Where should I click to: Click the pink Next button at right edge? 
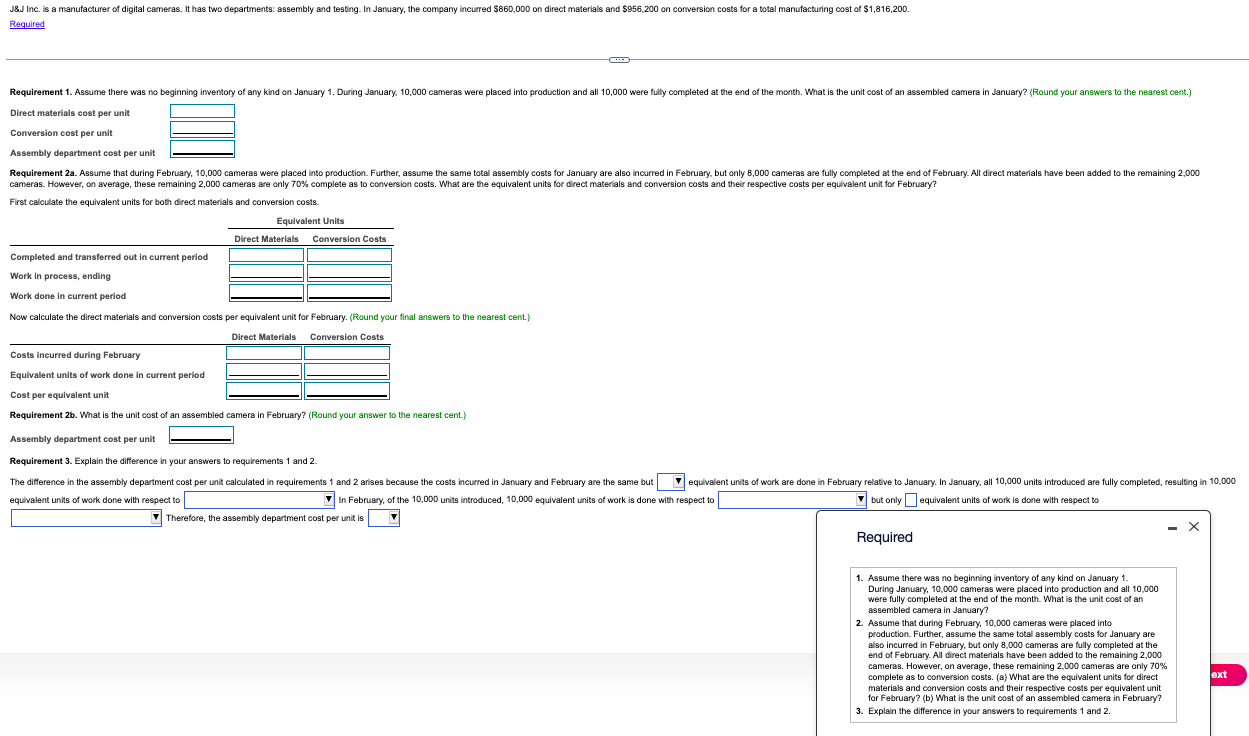1229,675
